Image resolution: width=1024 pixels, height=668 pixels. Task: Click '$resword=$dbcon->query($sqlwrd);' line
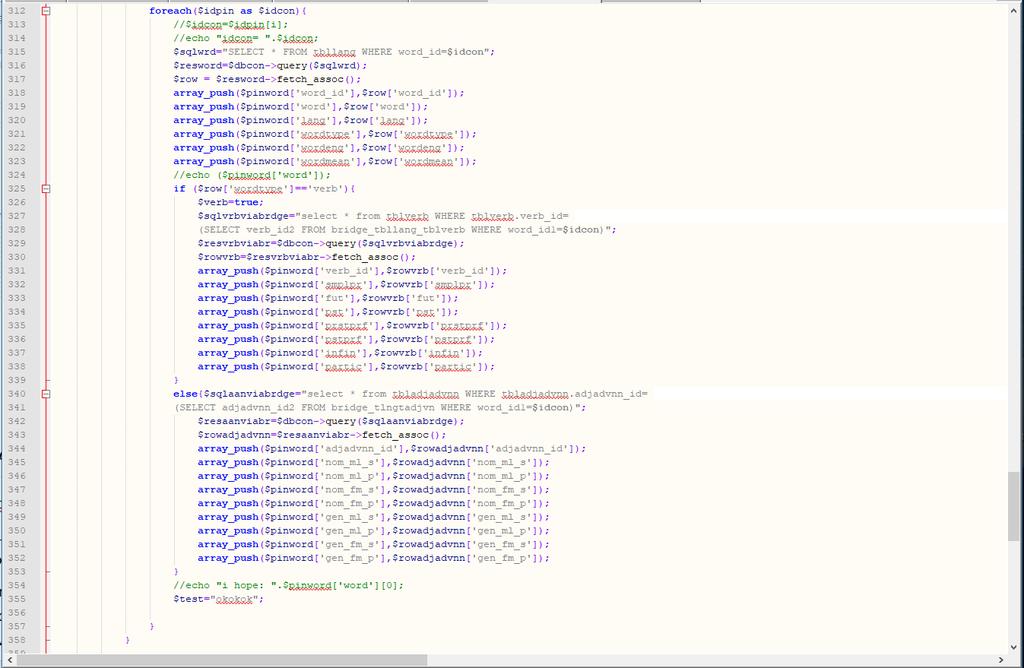pyautogui.click(x=270, y=66)
